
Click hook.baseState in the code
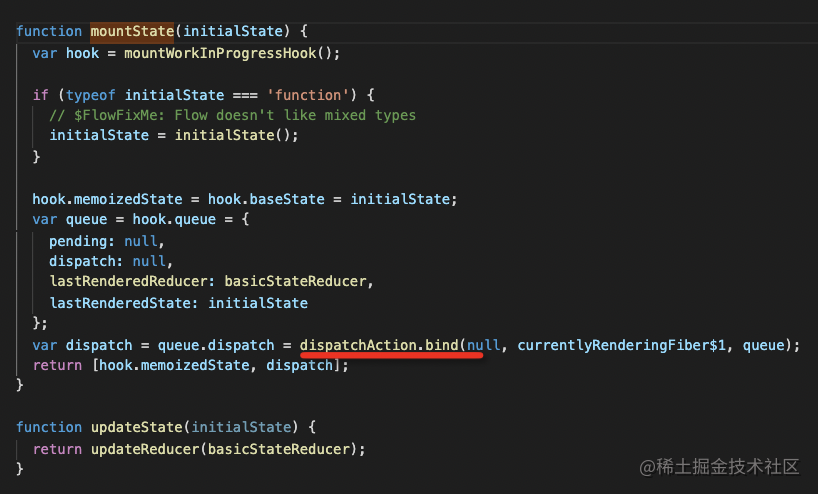(266, 199)
